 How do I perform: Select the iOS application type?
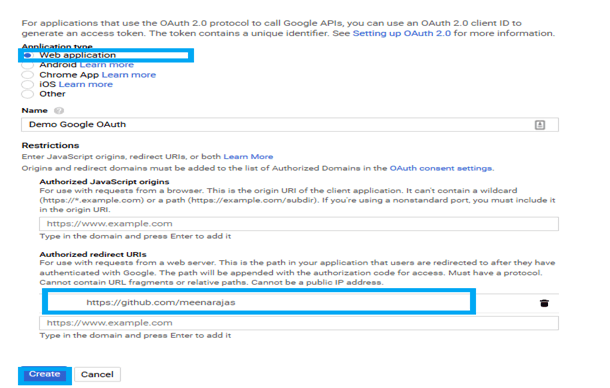click(x=28, y=84)
